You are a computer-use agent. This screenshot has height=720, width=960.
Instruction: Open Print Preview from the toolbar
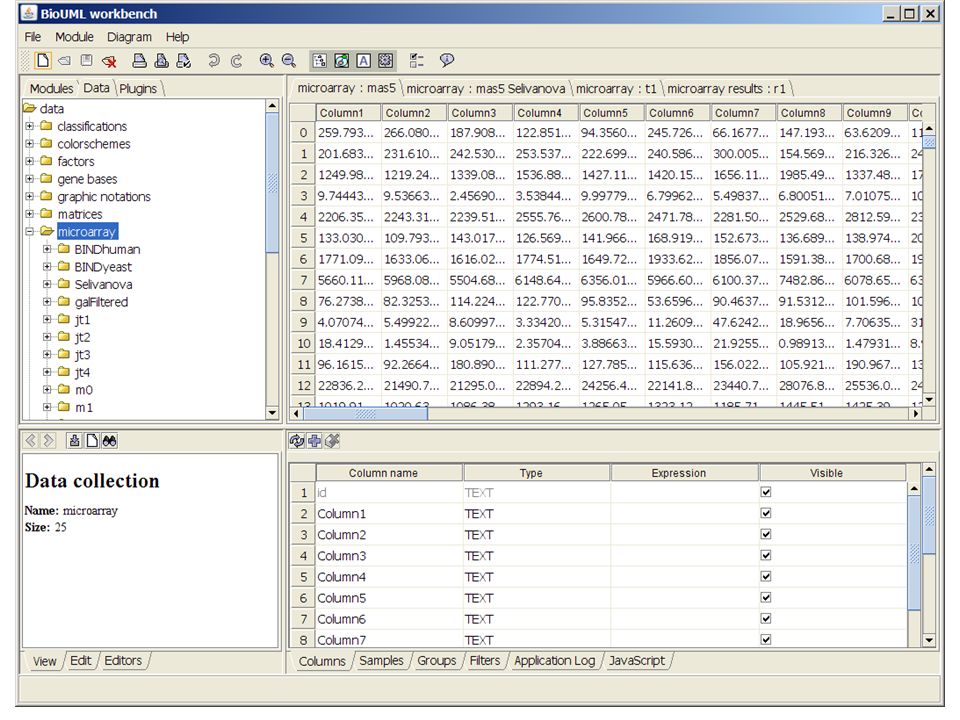point(162,60)
